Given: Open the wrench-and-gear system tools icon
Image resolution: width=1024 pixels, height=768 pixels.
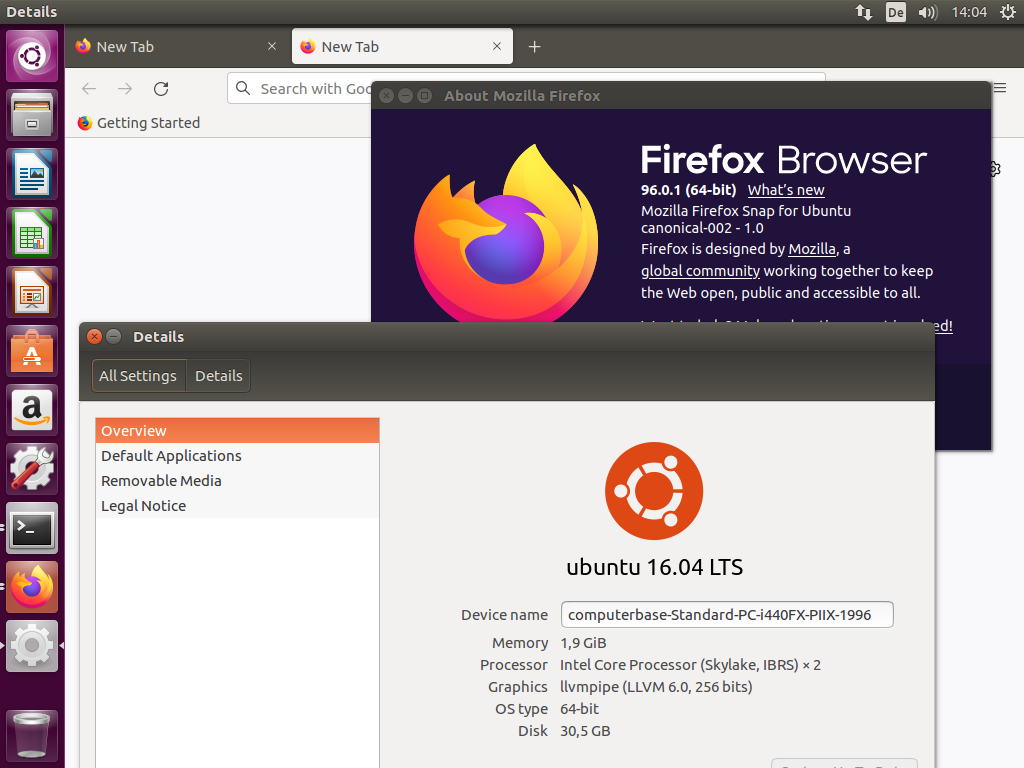Looking at the screenshot, I should coord(32,469).
